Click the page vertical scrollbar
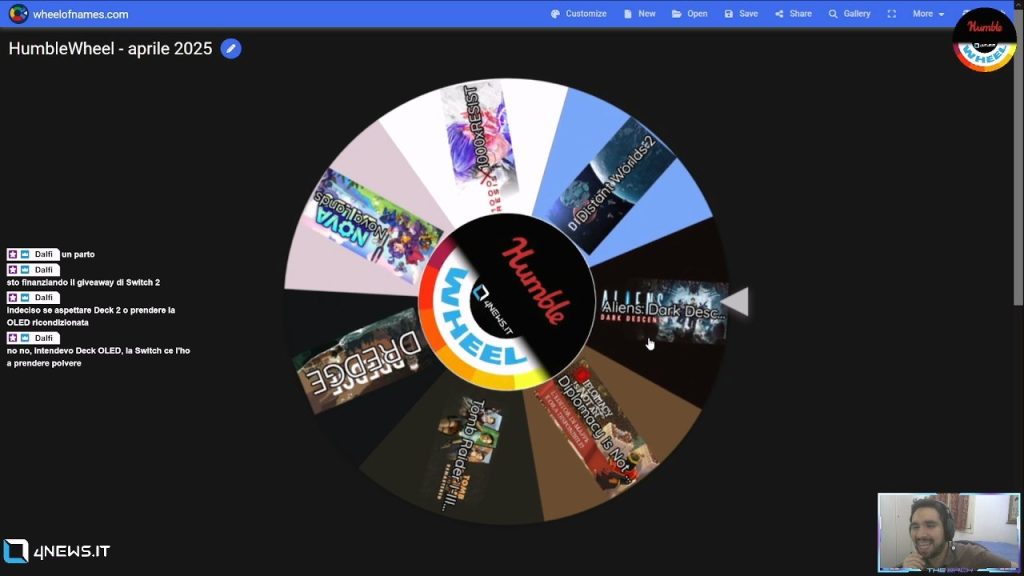This screenshot has width=1024, height=576. pyautogui.click(x=1019, y=157)
